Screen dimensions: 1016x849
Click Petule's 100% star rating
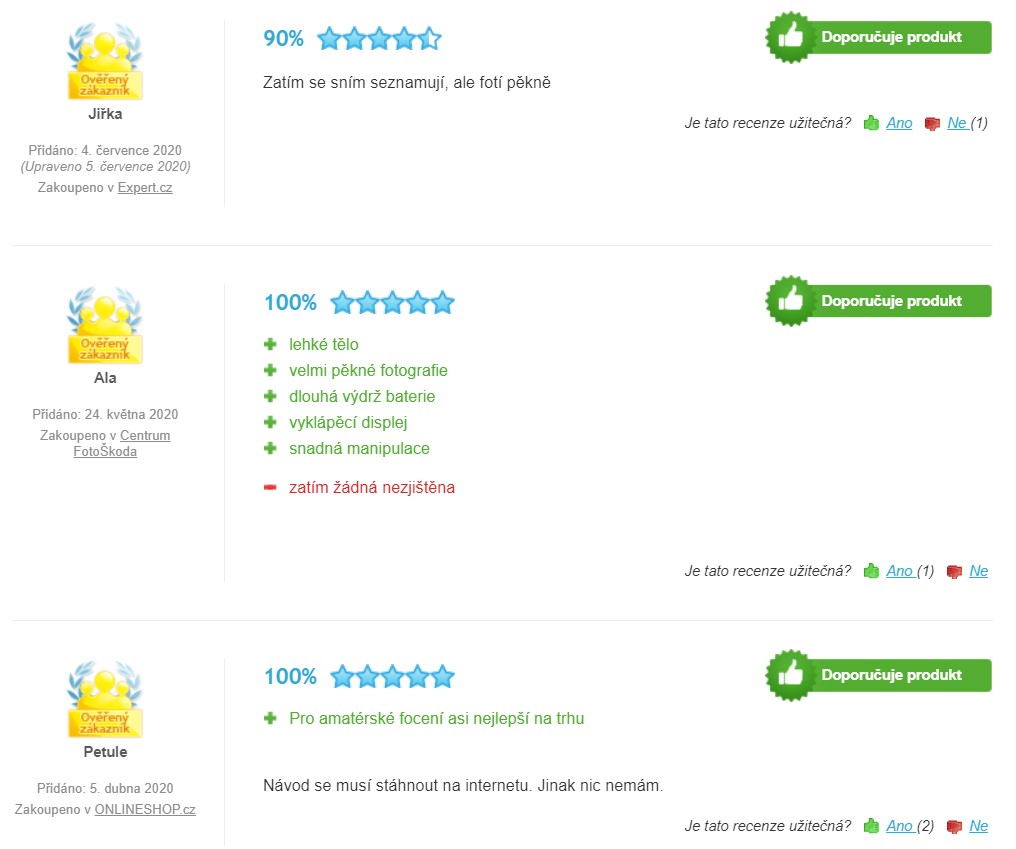pos(392,677)
